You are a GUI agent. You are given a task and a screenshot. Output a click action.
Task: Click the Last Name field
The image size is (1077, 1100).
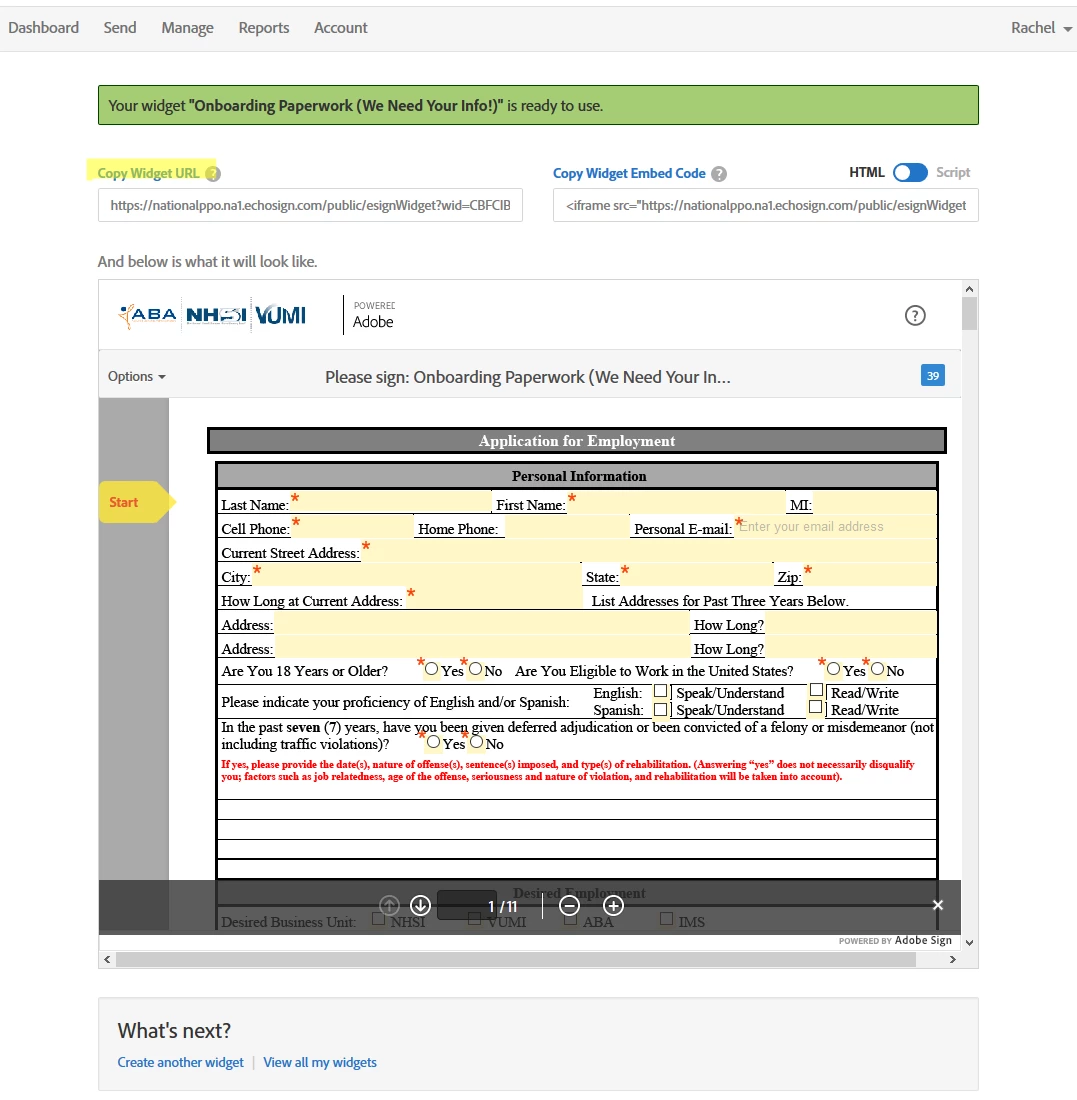click(390, 502)
